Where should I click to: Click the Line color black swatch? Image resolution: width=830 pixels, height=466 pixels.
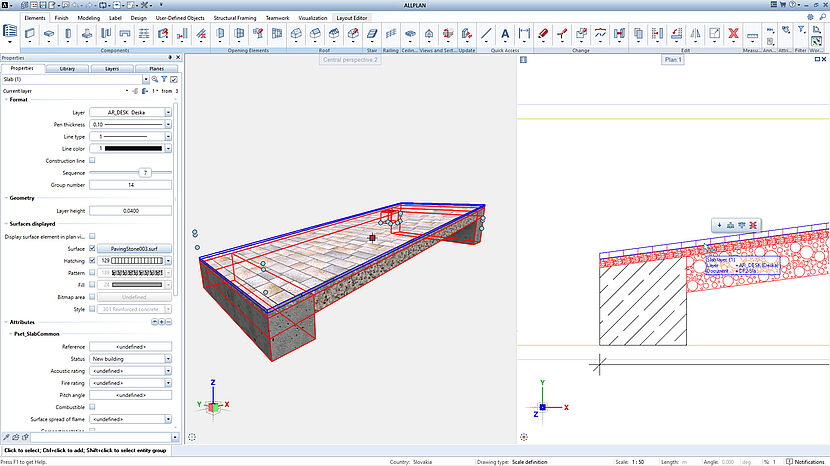click(132, 148)
